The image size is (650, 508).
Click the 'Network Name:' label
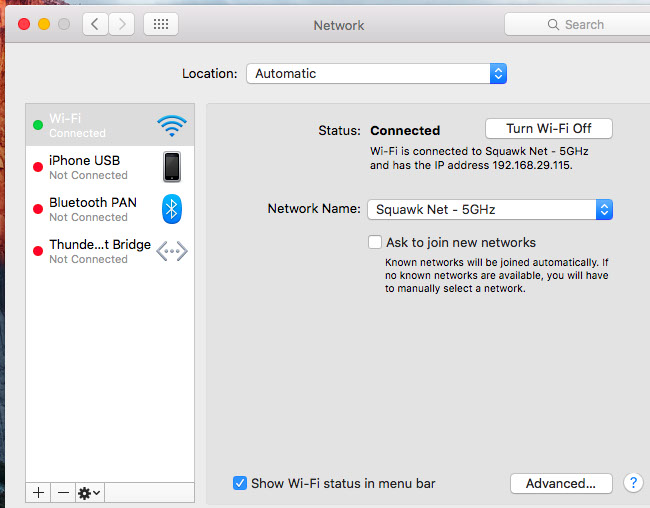[314, 208]
